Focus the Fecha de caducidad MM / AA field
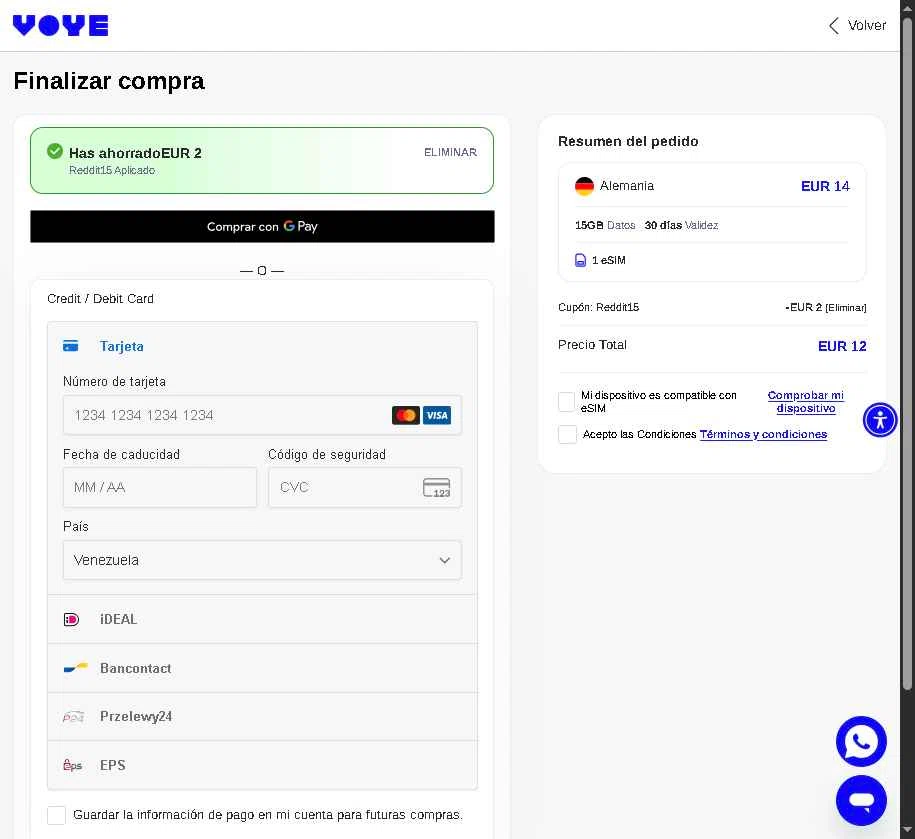Screen dimensions: 915x839 point(160,487)
